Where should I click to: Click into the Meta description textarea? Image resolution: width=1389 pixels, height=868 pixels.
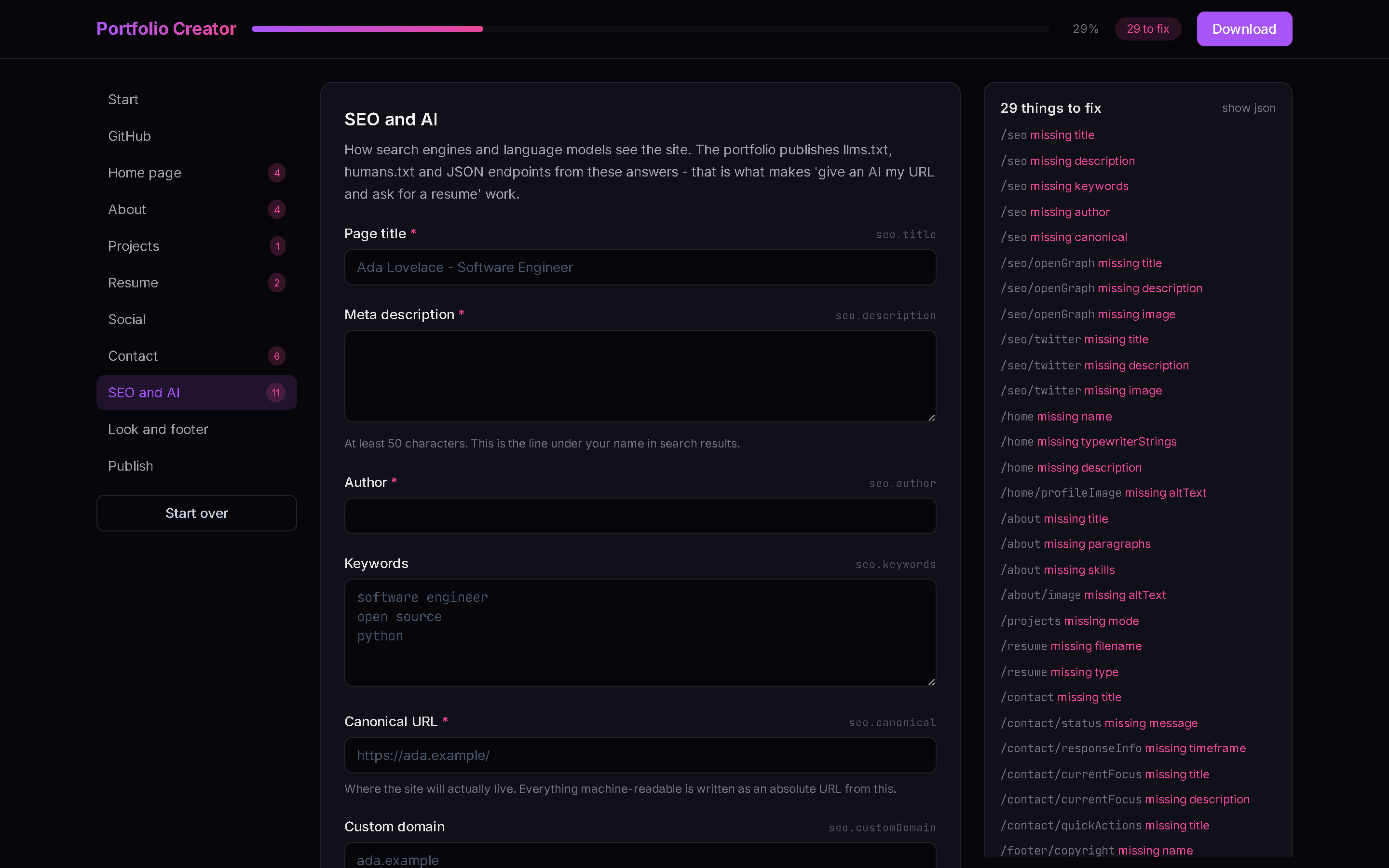[640, 376]
